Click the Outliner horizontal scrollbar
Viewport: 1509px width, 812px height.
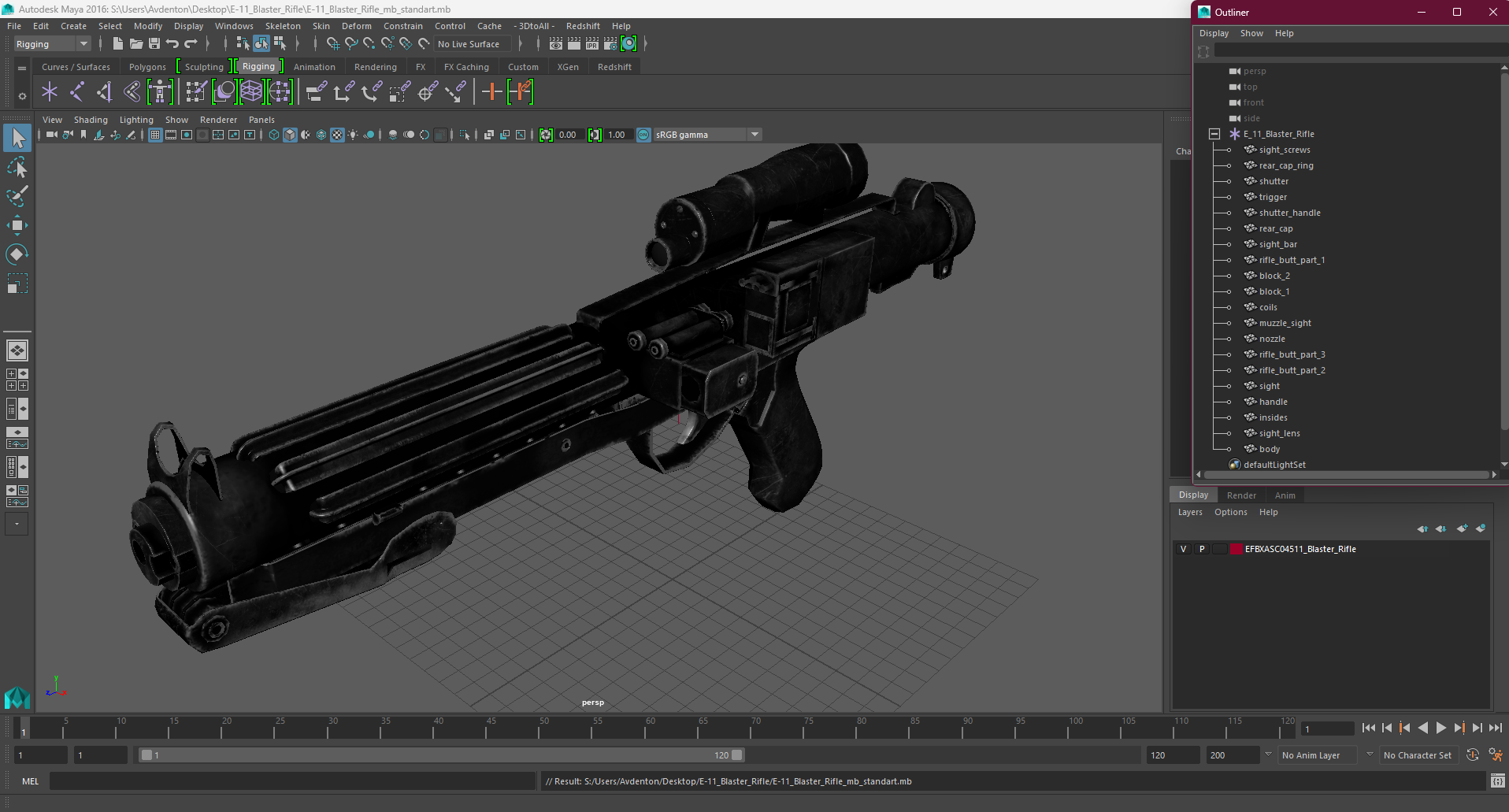1346,474
